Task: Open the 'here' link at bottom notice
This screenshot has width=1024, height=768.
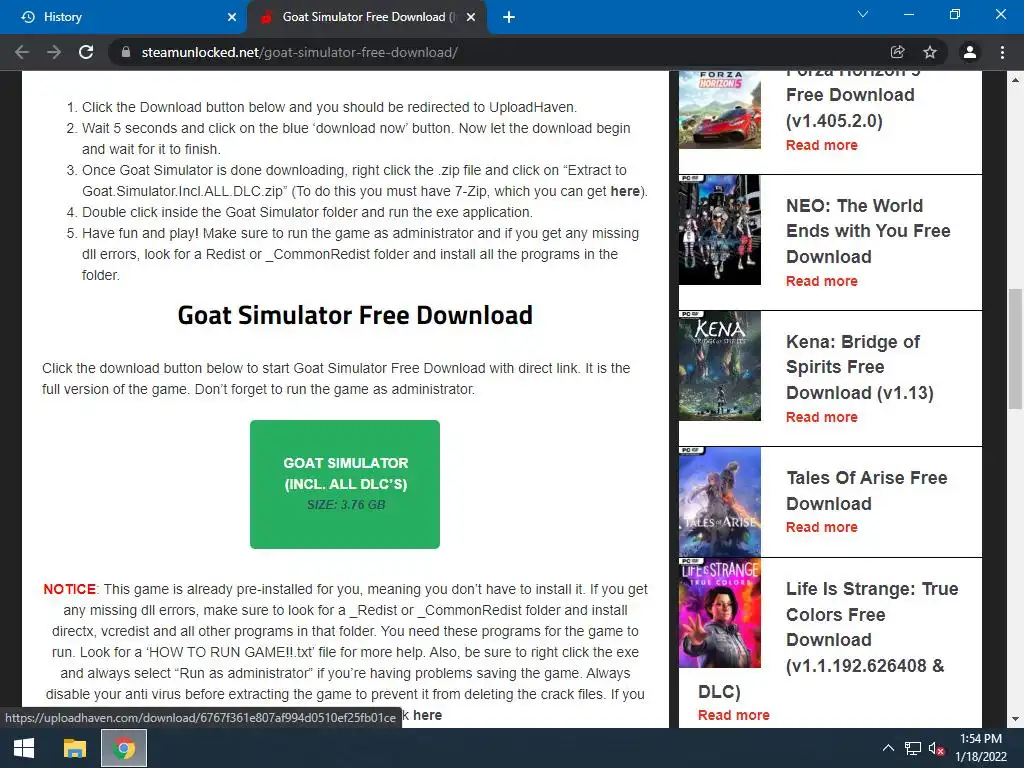Action: point(427,715)
